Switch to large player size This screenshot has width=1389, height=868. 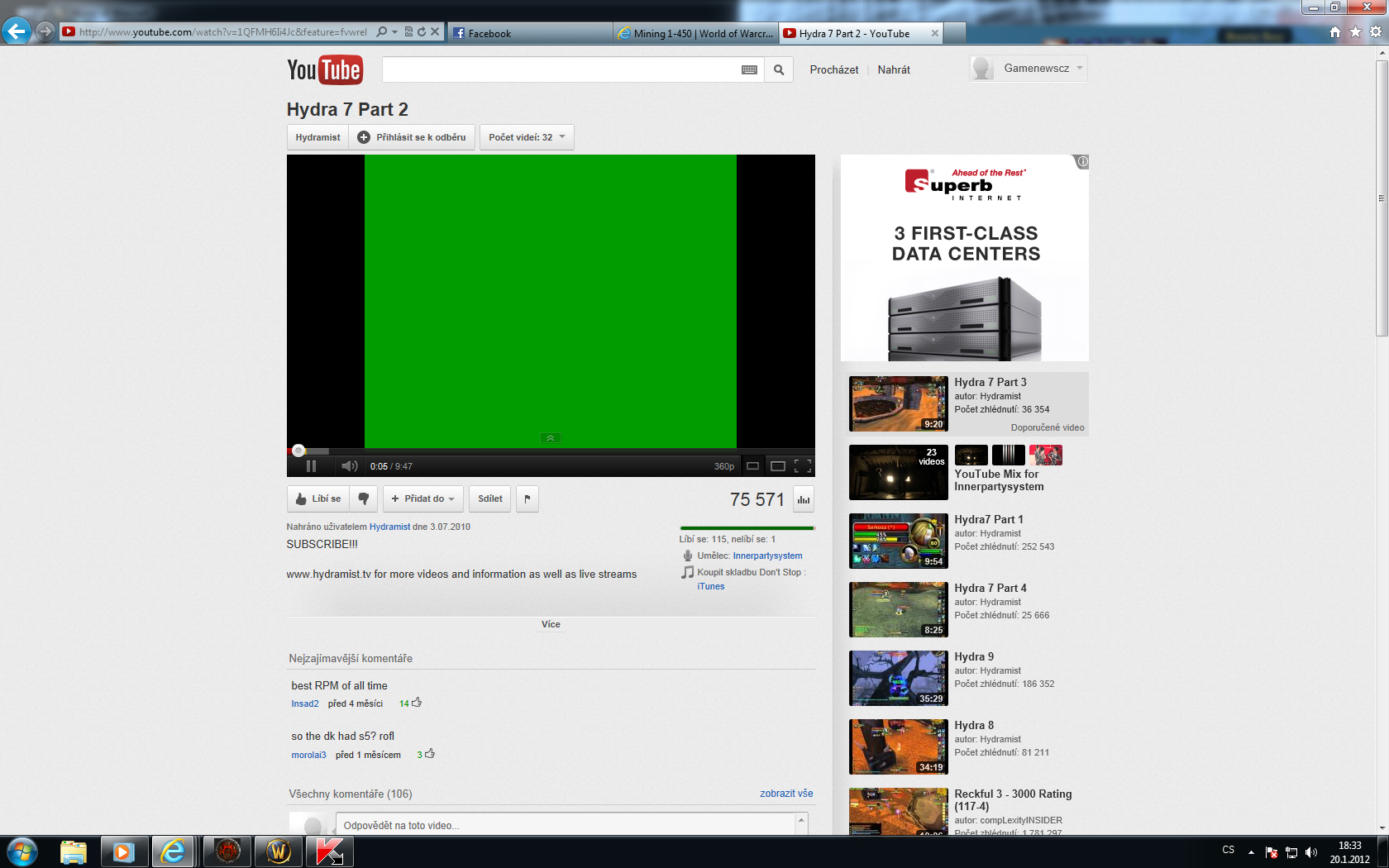coord(777,466)
